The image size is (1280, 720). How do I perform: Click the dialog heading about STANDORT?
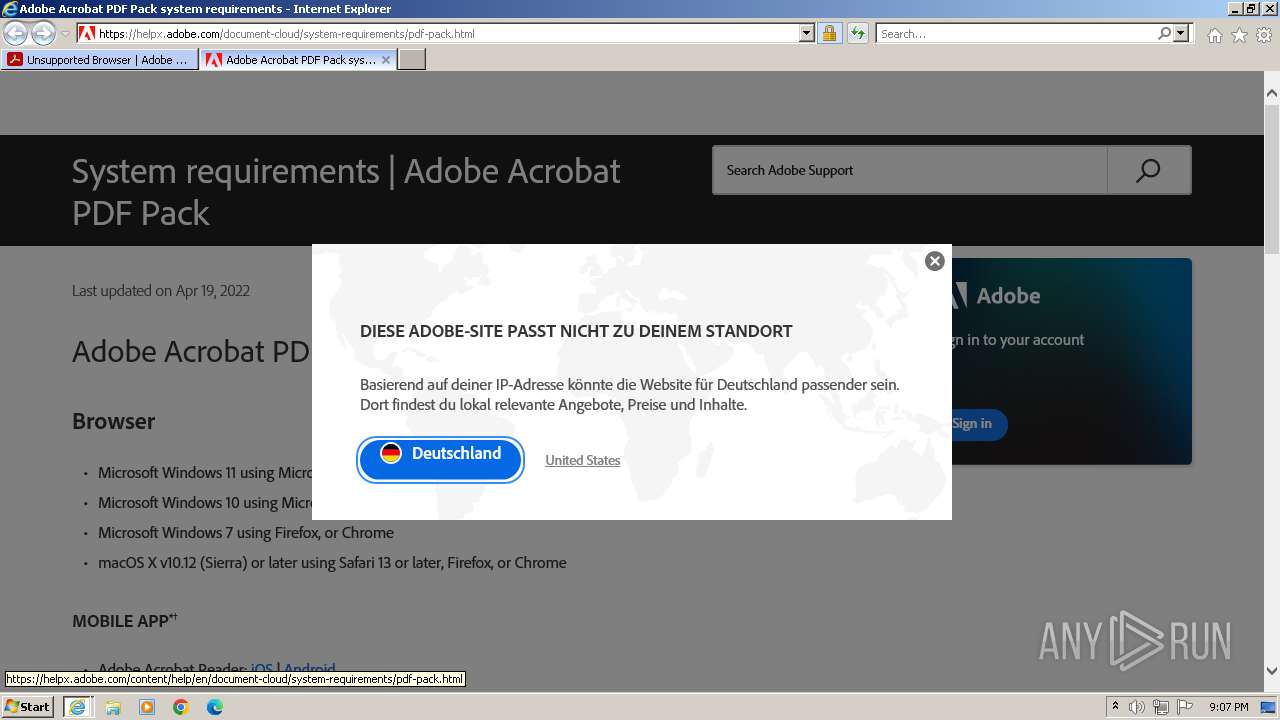(x=576, y=331)
